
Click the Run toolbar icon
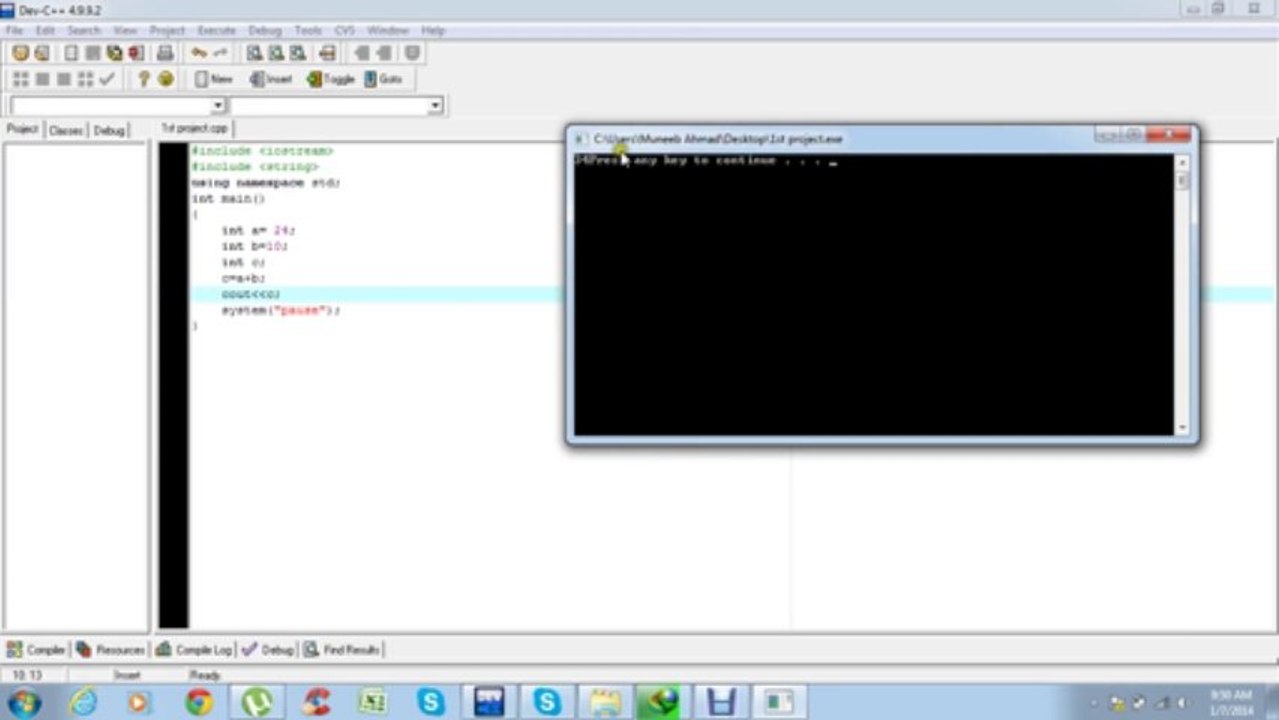pos(42,79)
